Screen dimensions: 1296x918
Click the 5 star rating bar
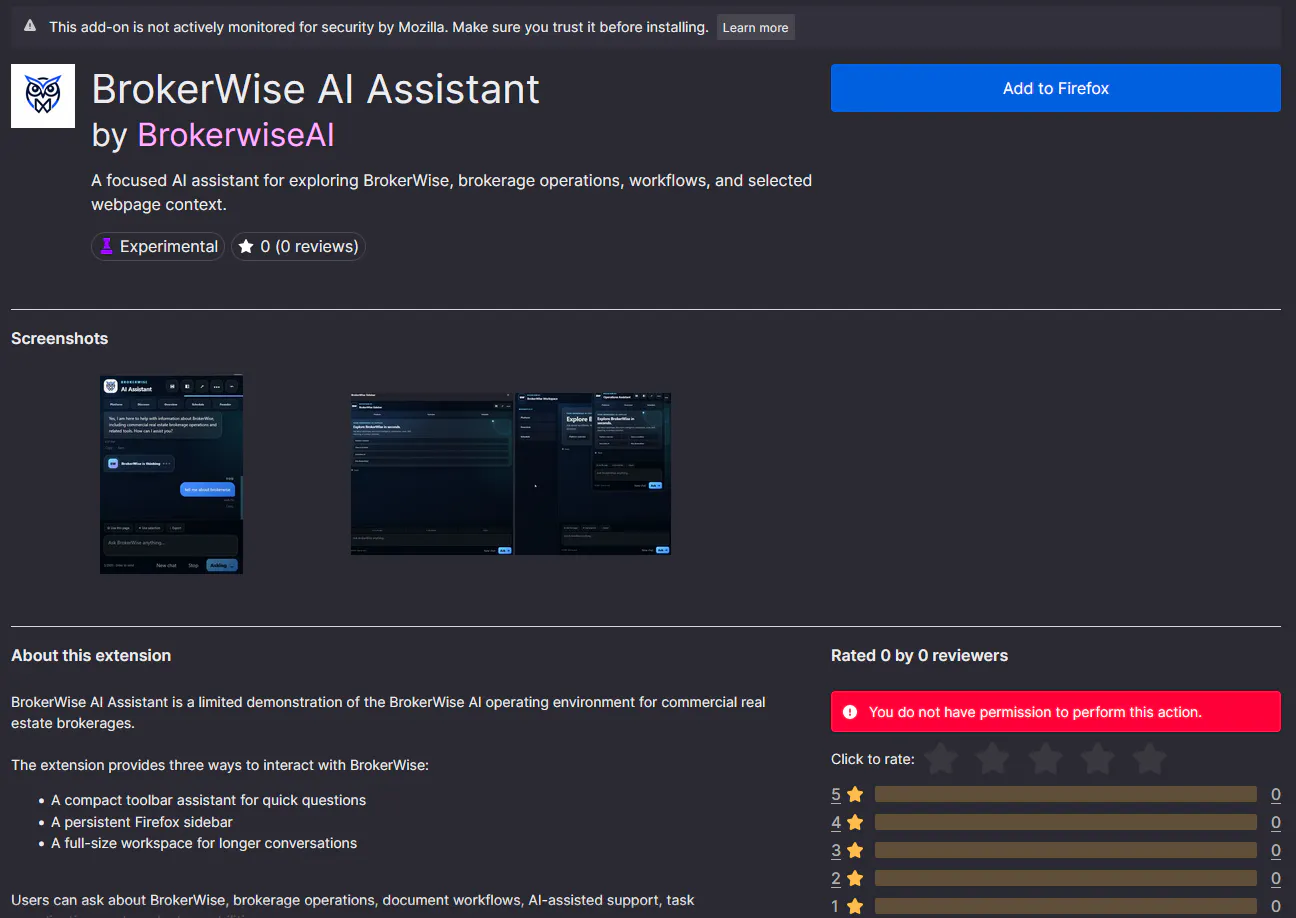(1066, 794)
